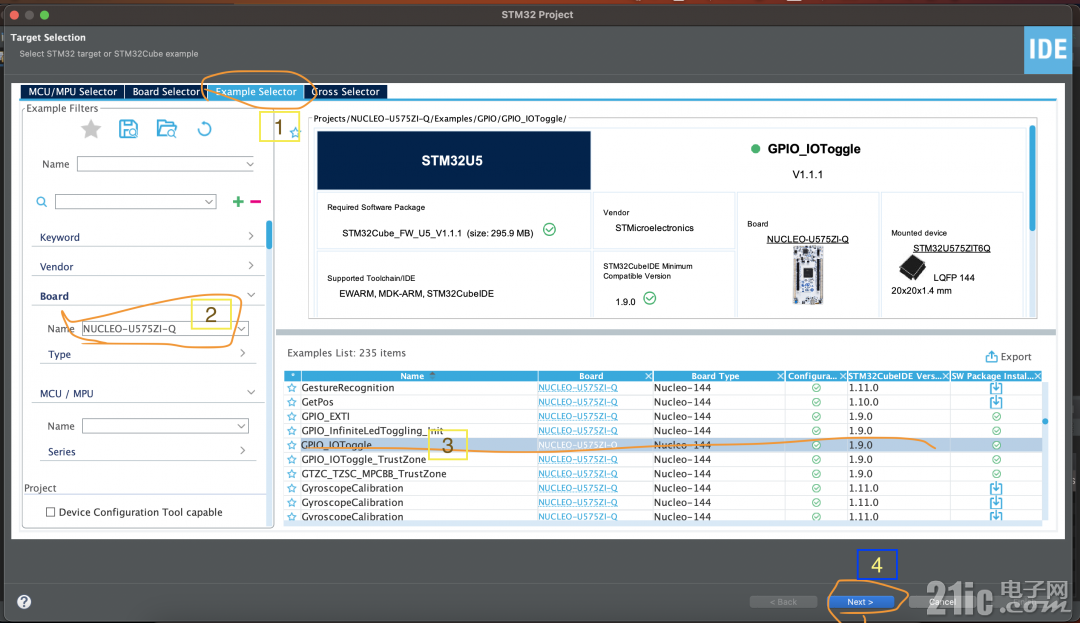
Task: Click the green check beside minimum version 1.9.0
Action: click(650, 298)
